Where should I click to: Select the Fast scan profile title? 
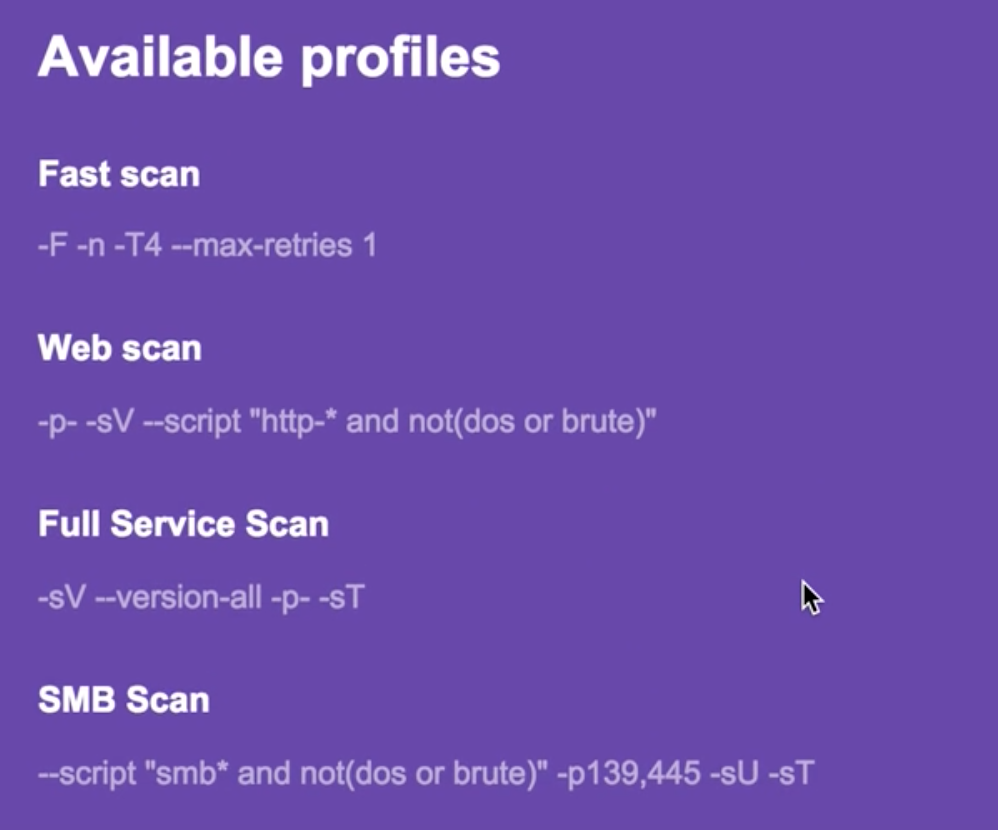[x=119, y=174]
